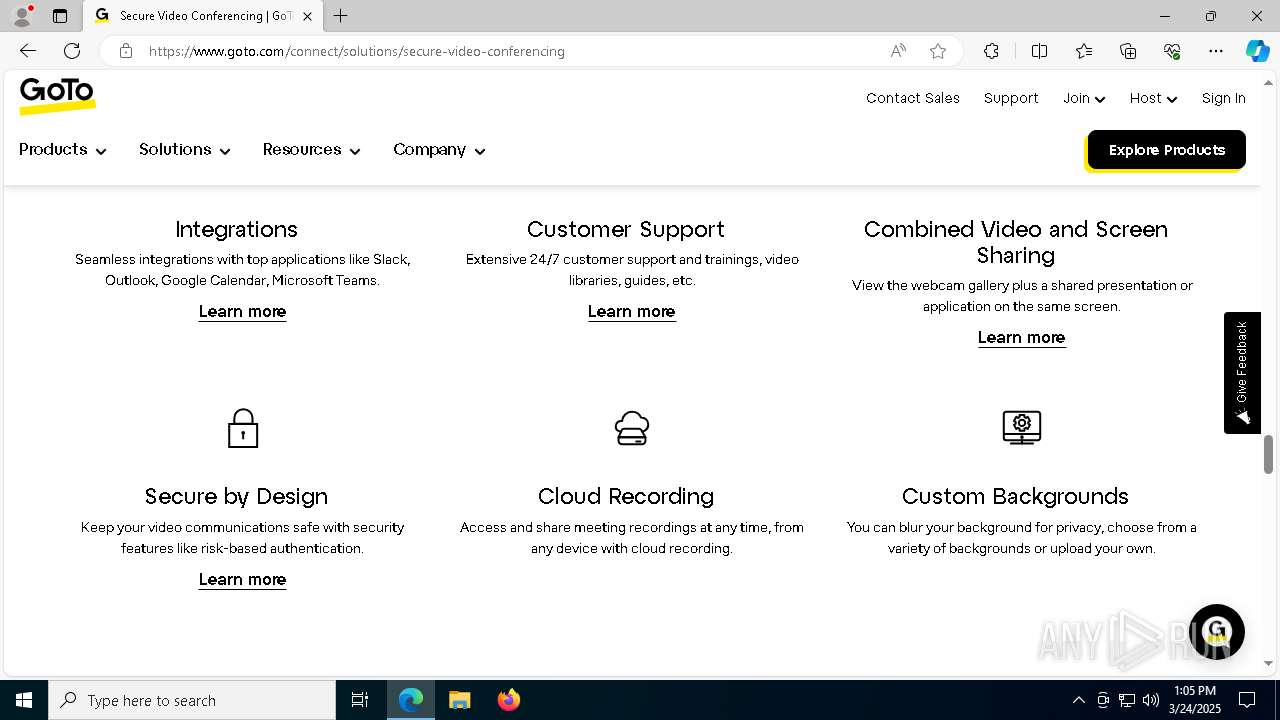Click the Custom Backgrounds heading
The height and width of the screenshot is (720, 1280).
(x=1015, y=496)
